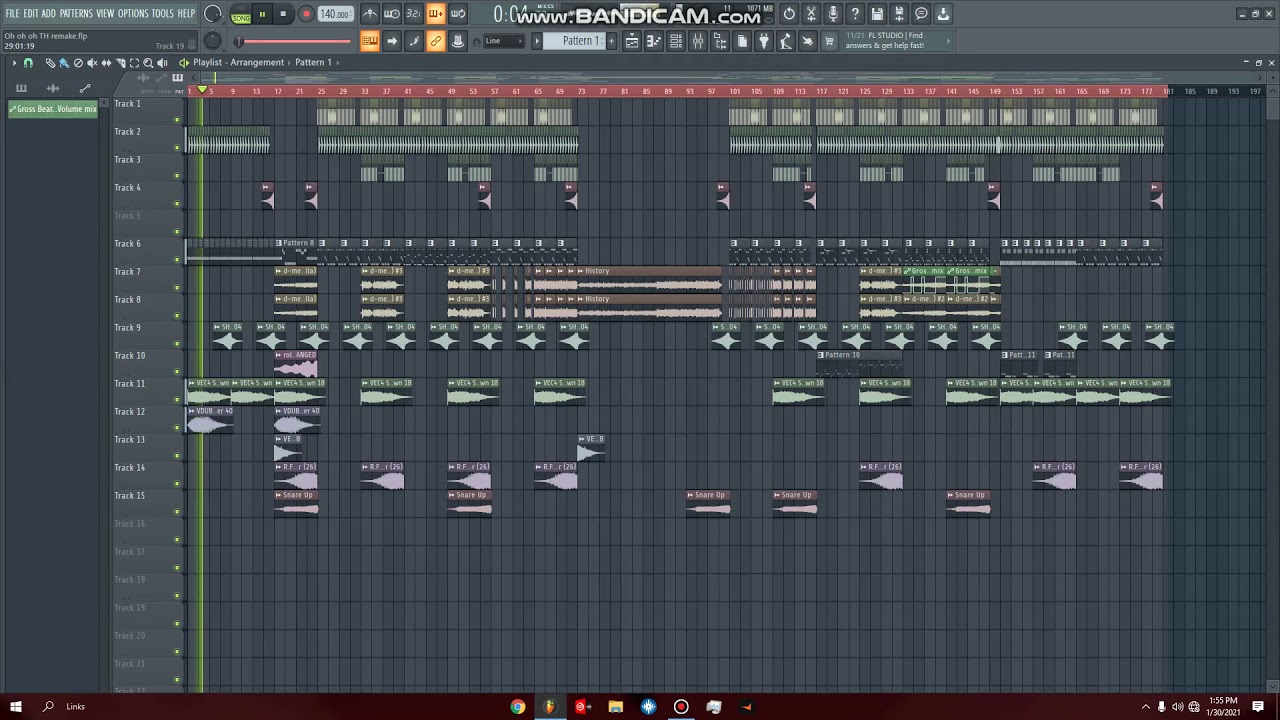Image resolution: width=1280 pixels, height=720 pixels.
Task: Select the Slice tool
Action: [120, 63]
